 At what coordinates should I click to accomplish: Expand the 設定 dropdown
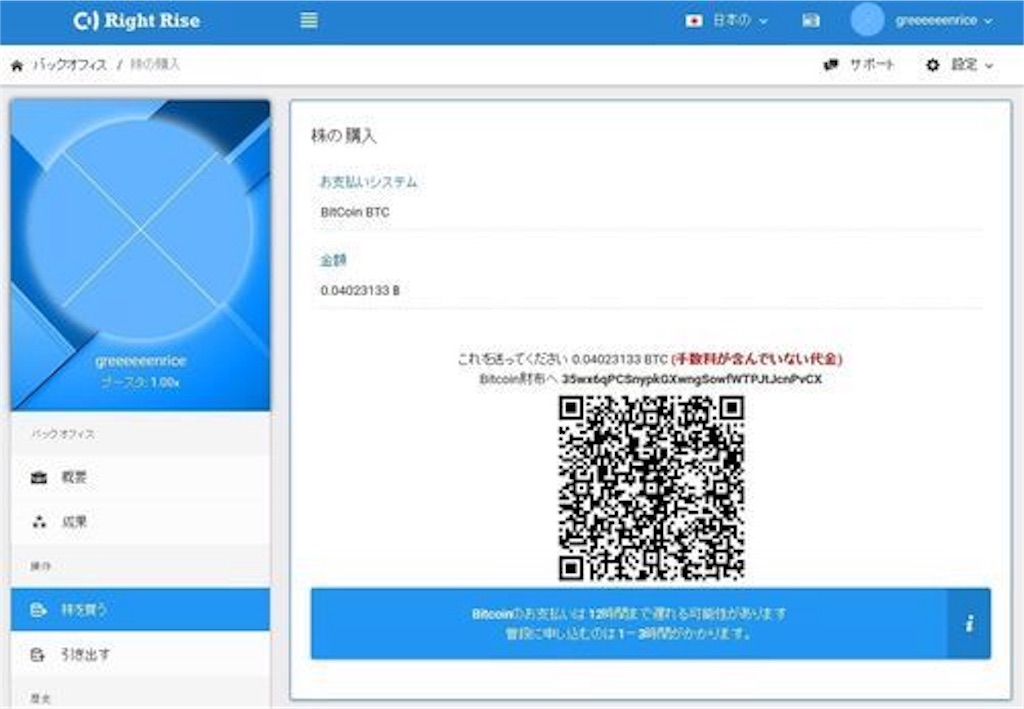(x=972, y=65)
